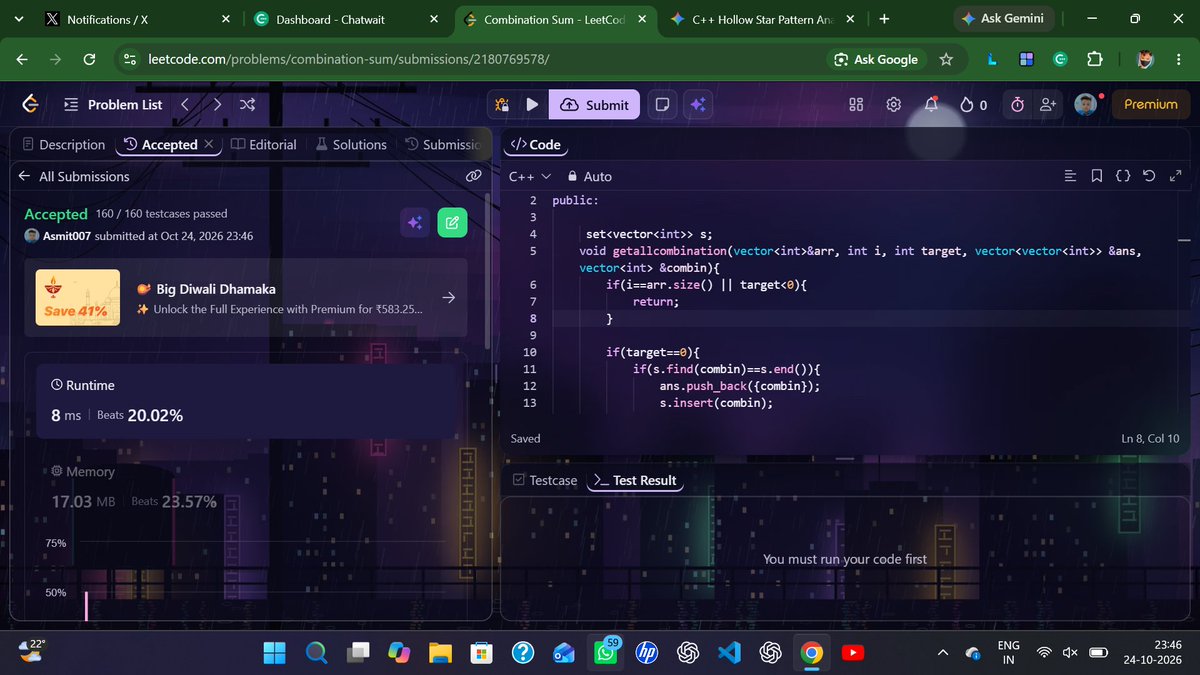1200x675 pixels.
Task: Click the purple AI analyze submission button
Action: coord(414,223)
